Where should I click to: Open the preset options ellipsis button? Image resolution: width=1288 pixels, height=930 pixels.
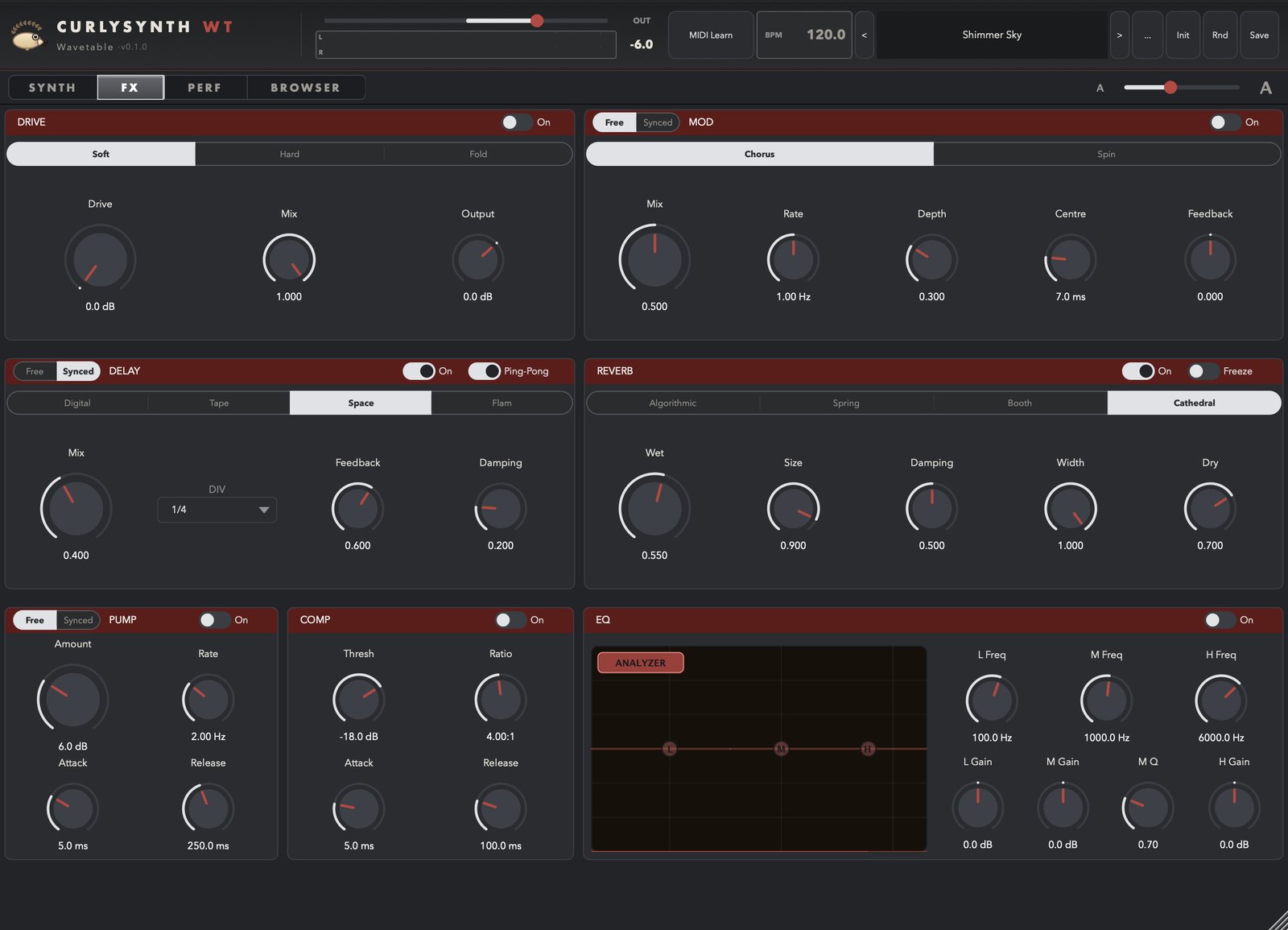coord(1147,35)
